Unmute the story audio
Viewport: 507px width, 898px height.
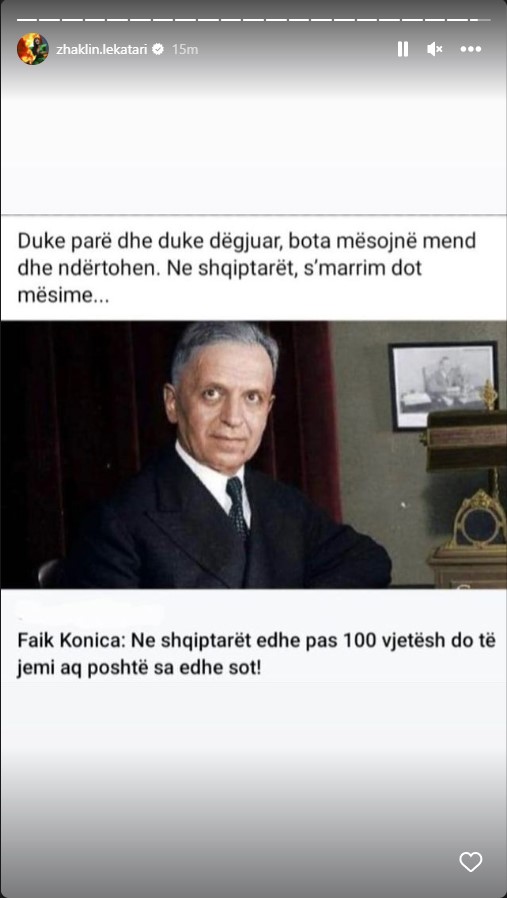tap(435, 49)
